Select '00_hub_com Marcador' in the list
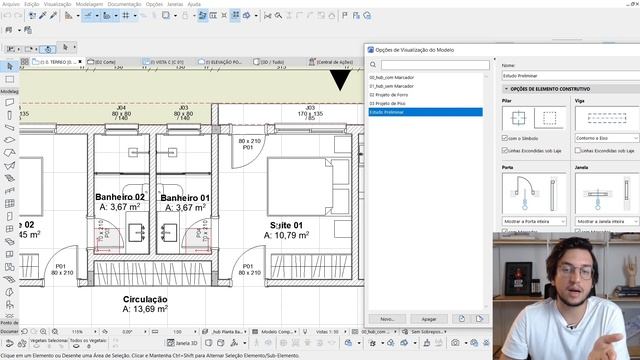 [x=426, y=77]
